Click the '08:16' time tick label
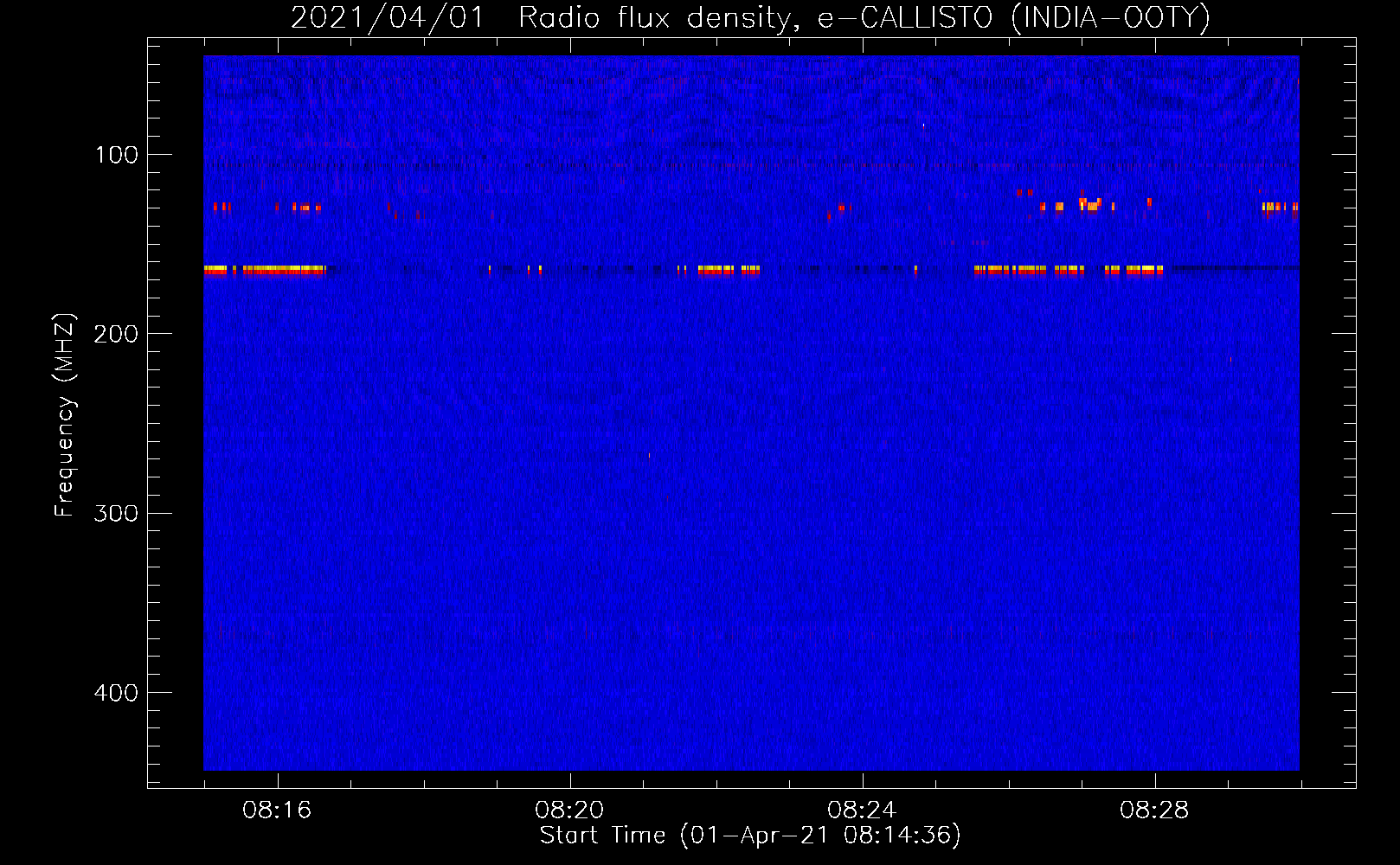 pos(277,811)
